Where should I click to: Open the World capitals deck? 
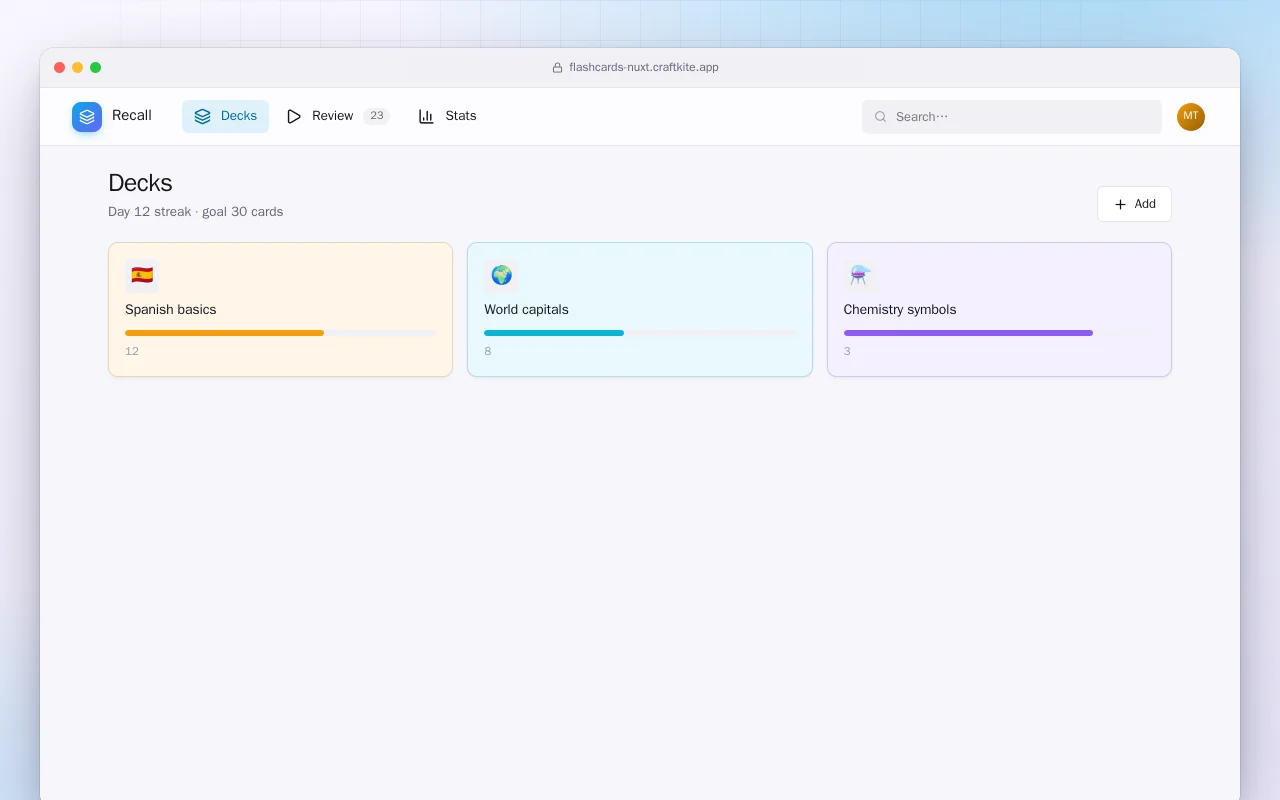pos(640,310)
